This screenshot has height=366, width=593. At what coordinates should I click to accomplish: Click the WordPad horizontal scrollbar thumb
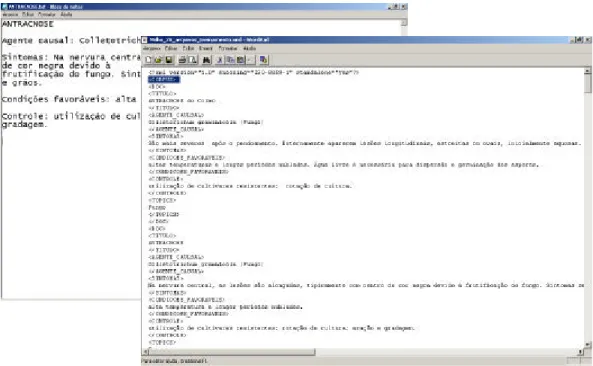click(x=231, y=352)
